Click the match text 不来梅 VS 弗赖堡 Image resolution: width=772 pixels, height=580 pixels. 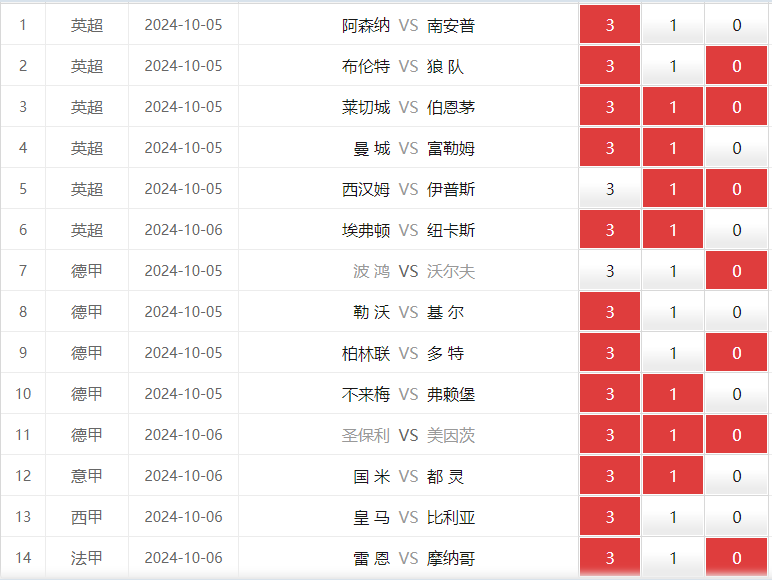[x=409, y=394]
